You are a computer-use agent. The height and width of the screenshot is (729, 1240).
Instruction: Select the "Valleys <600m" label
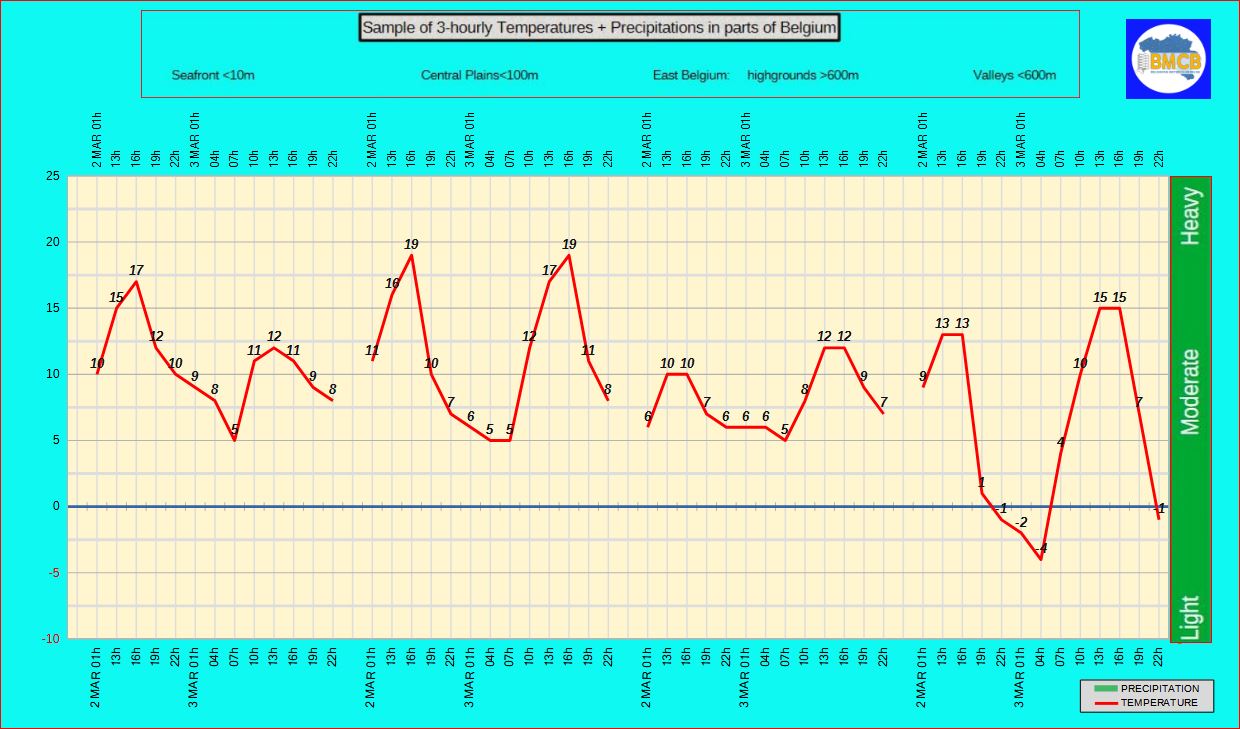[1014, 75]
